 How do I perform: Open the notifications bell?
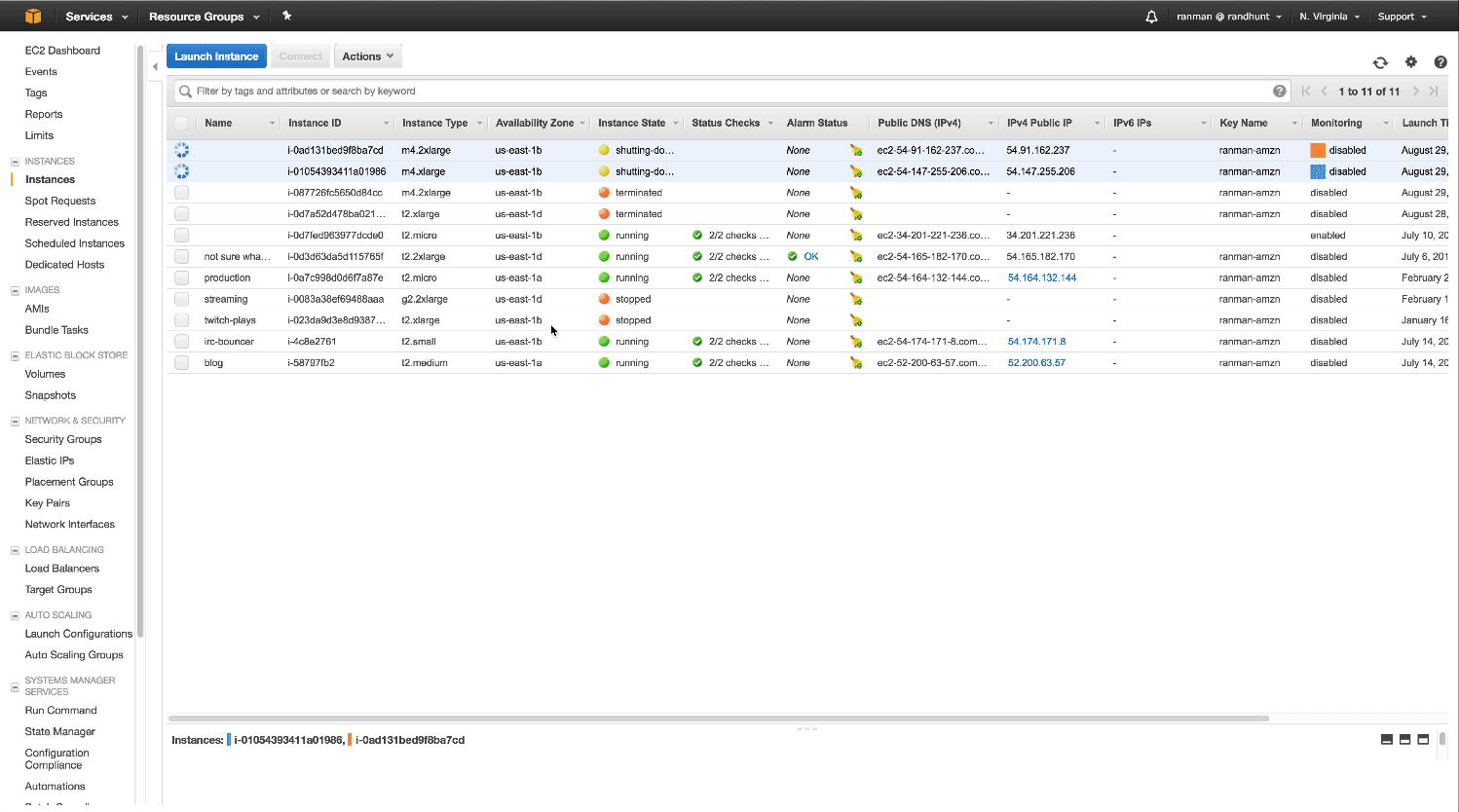[x=1151, y=17]
